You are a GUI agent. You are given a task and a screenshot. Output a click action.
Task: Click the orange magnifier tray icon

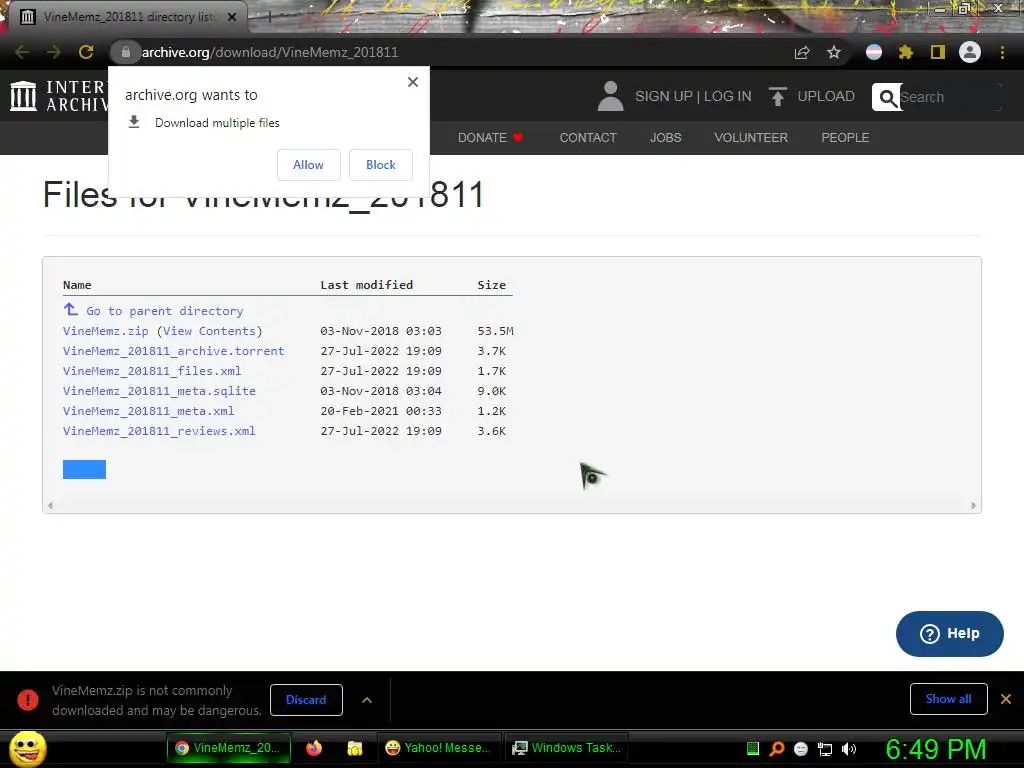(777, 749)
